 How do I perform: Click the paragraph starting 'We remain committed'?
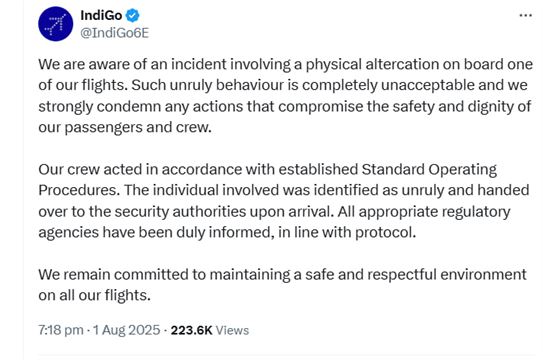[282, 285]
